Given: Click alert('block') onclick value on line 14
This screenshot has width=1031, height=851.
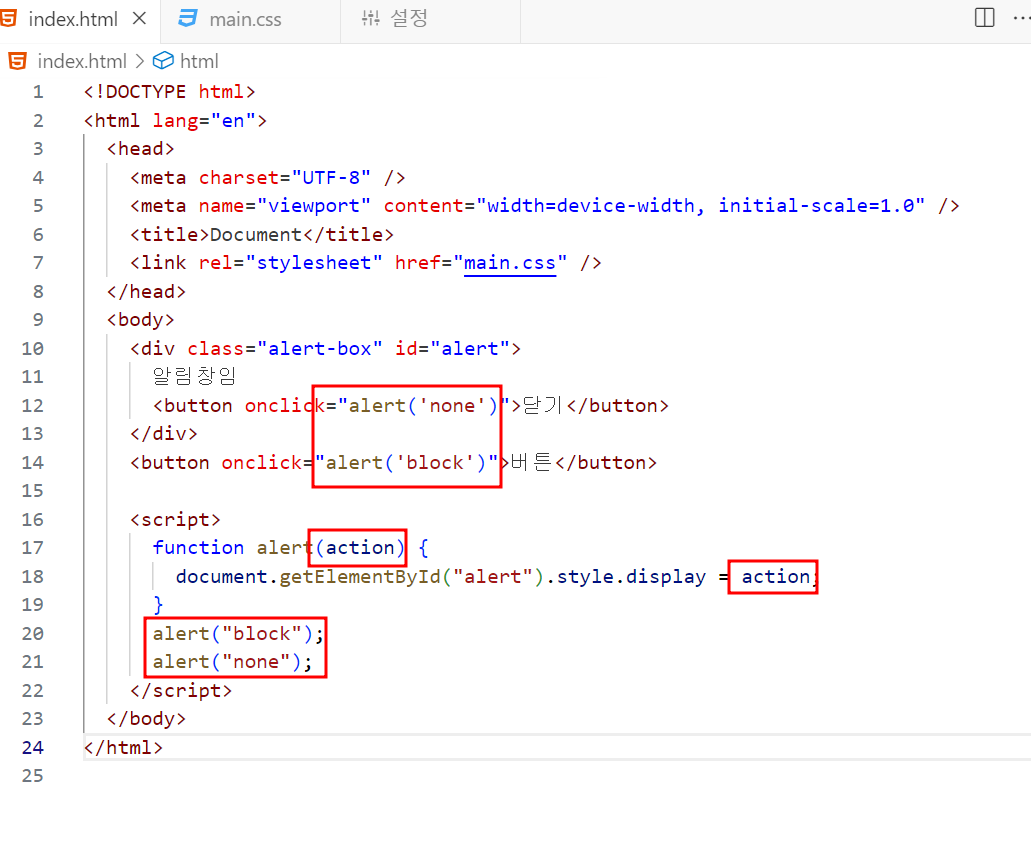Looking at the screenshot, I should [x=407, y=463].
